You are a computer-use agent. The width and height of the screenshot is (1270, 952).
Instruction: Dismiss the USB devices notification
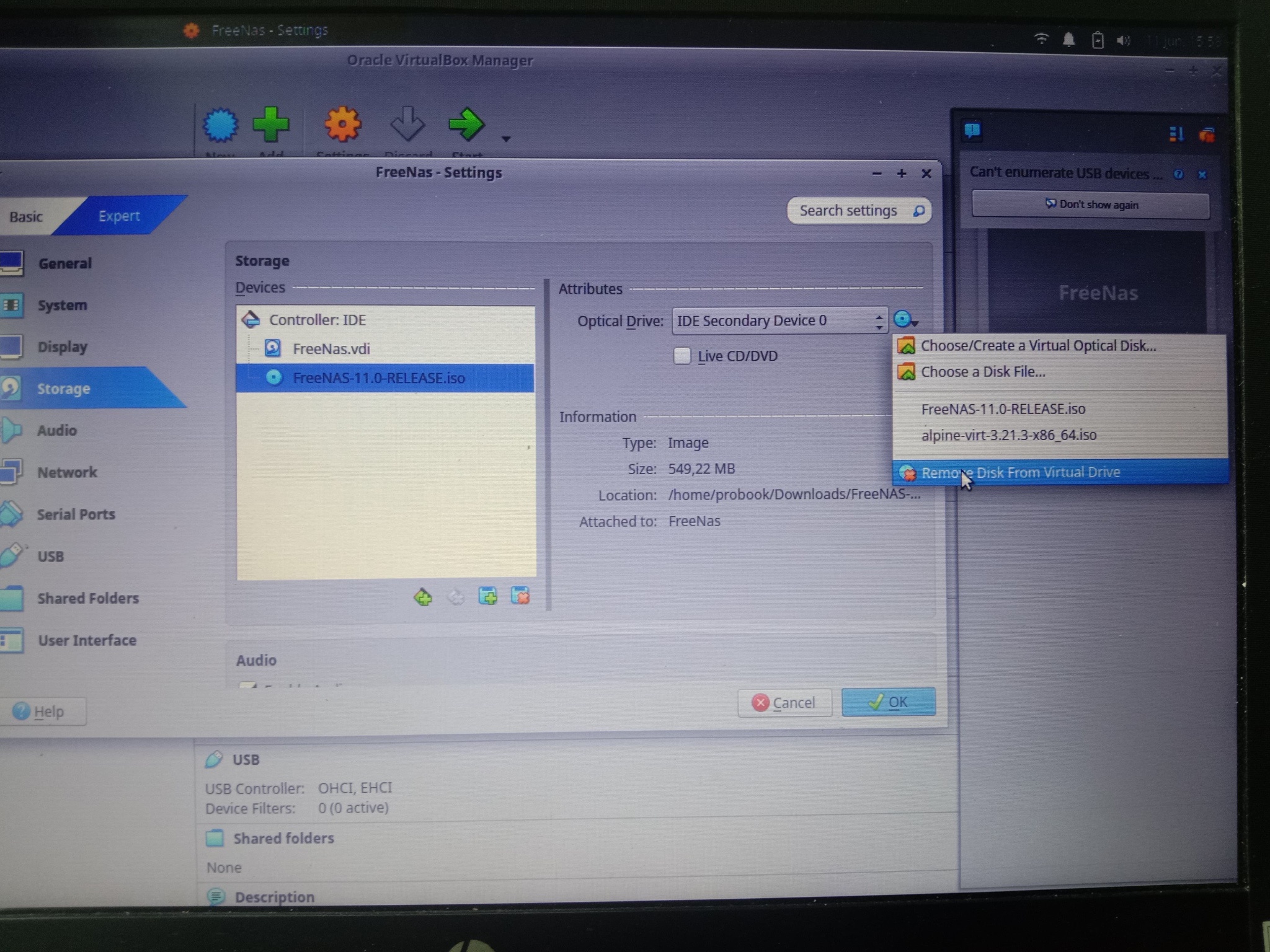(x=1202, y=175)
